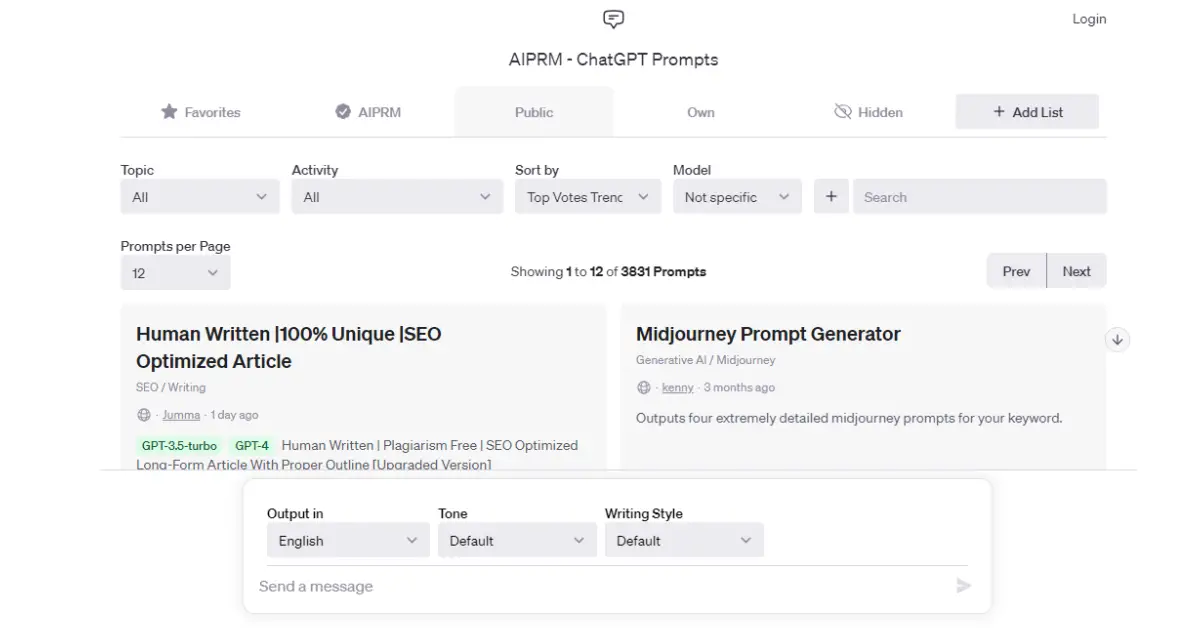
Task: Click the send message arrow icon
Action: click(x=963, y=586)
